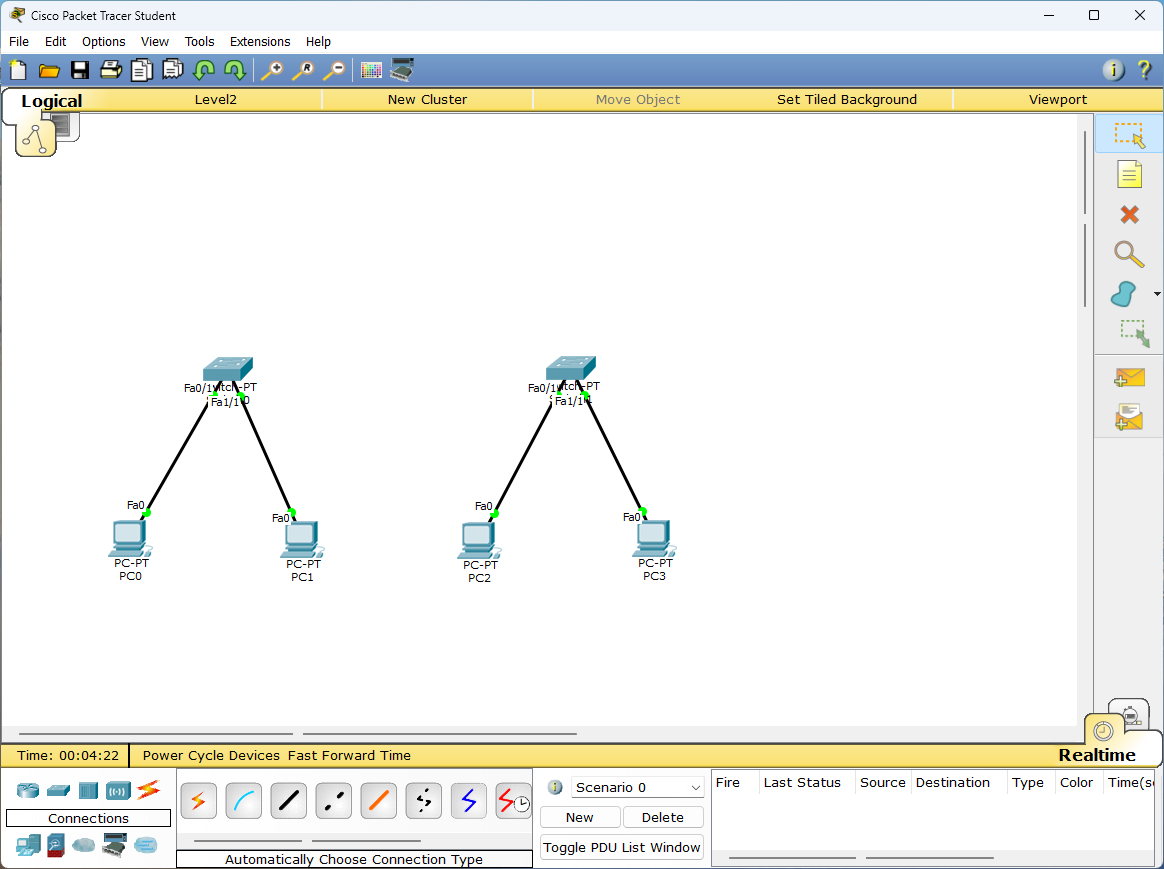Image resolution: width=1164 pixels, height=869 pixels.
Task: Click the New file toolbar icon
Action: pos(18,70)
